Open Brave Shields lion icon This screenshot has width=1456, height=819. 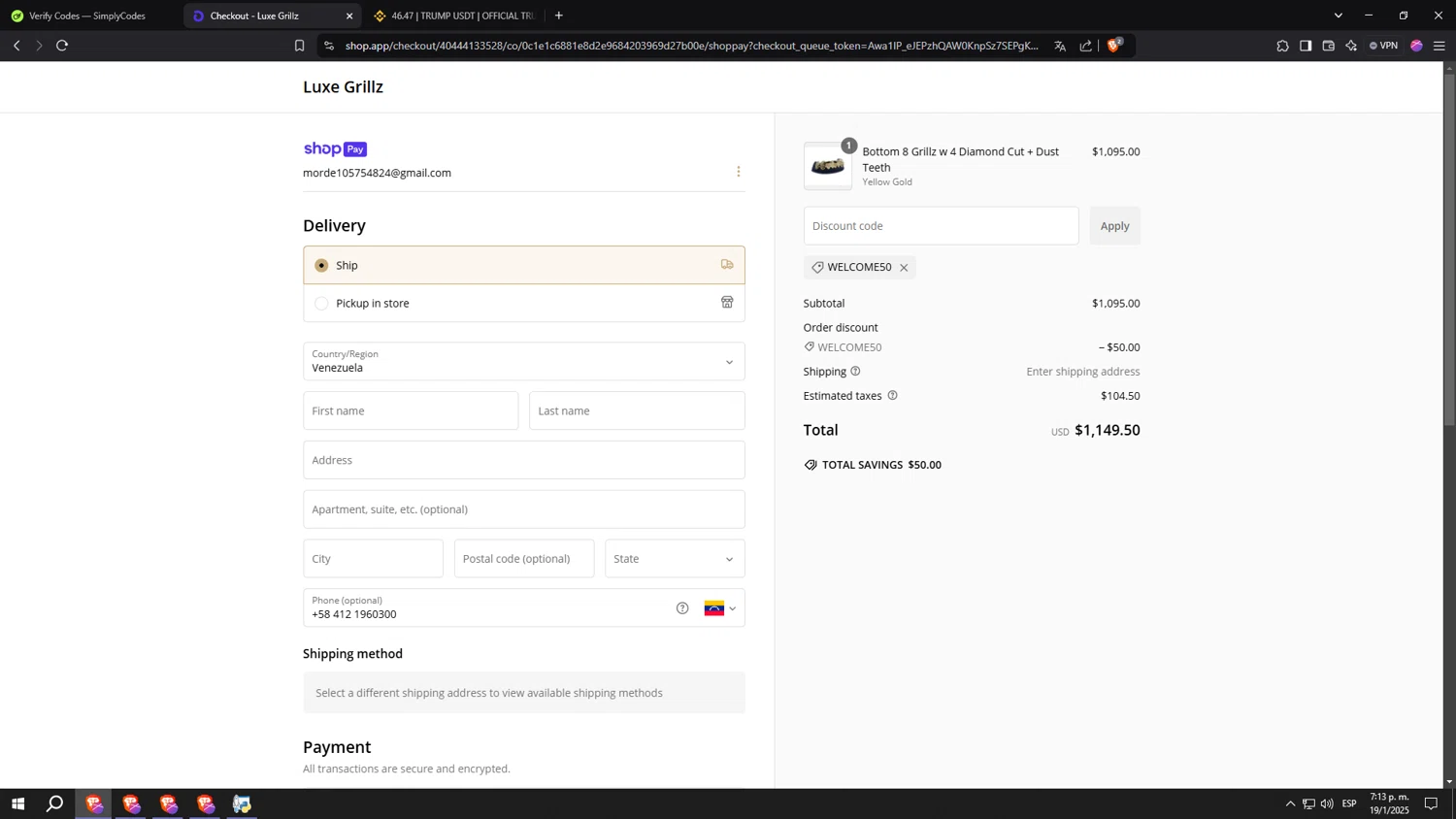(x=1114, y=45)
